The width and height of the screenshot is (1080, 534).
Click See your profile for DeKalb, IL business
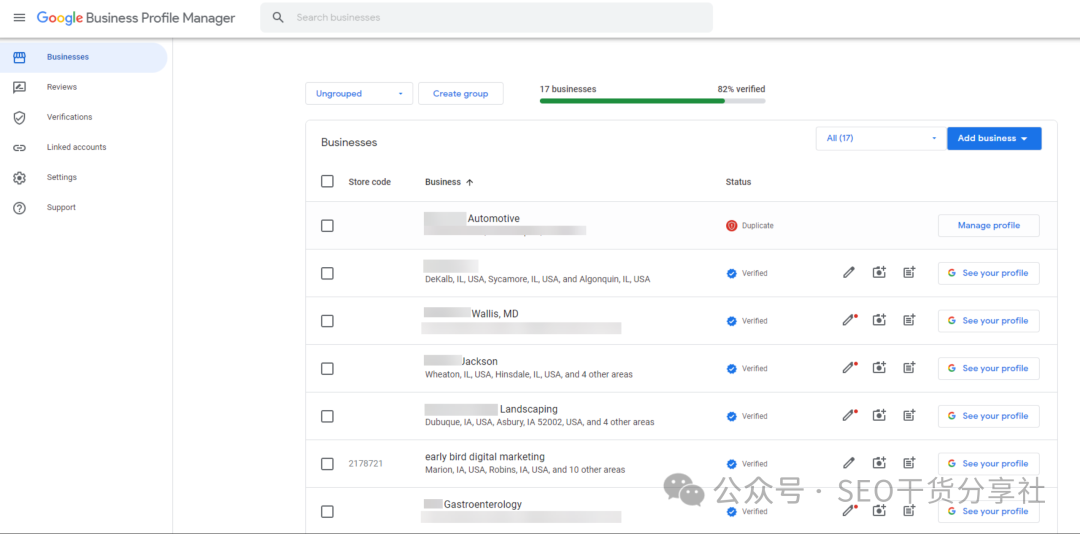pyautogui.click(x=988, y=273)
